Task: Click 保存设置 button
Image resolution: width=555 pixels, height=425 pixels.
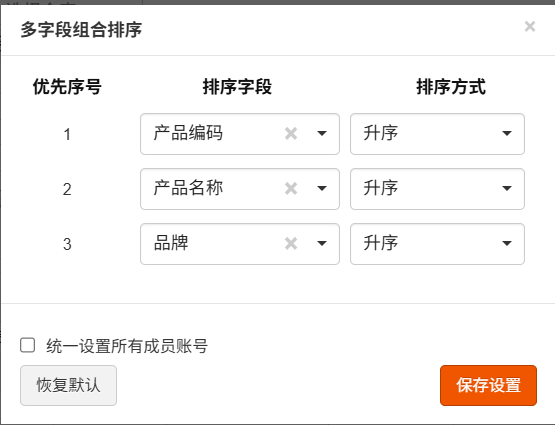Action: (488, 385)
